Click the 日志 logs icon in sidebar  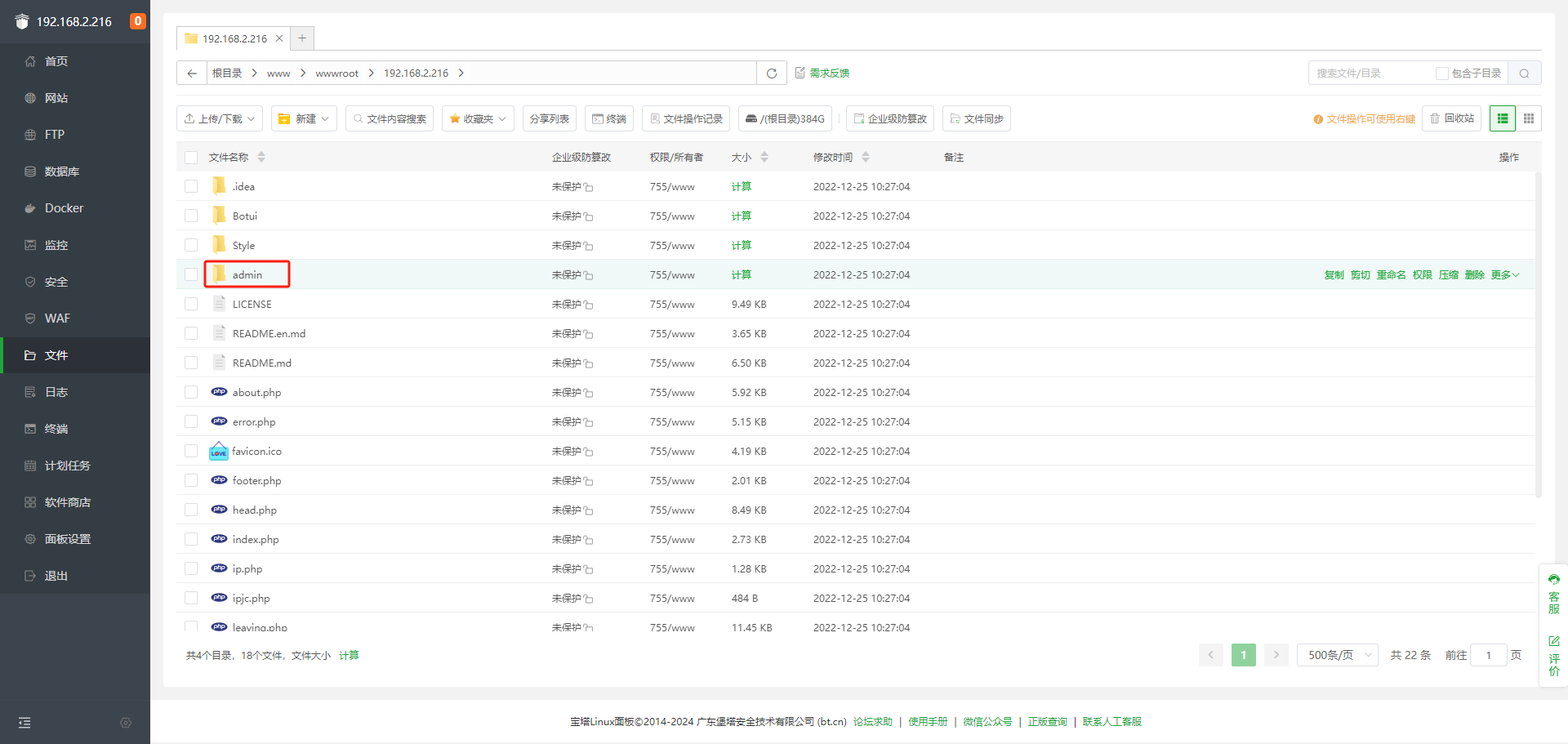(x=30, y=392)
